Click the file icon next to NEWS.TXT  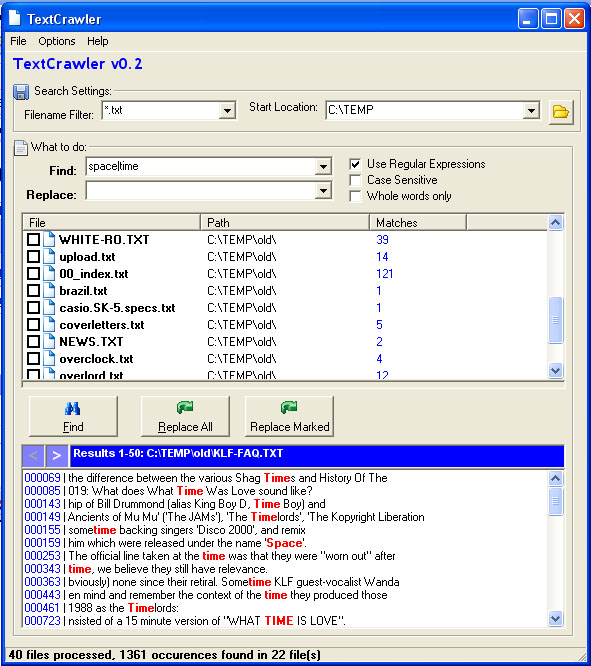[x=49, y=341]
